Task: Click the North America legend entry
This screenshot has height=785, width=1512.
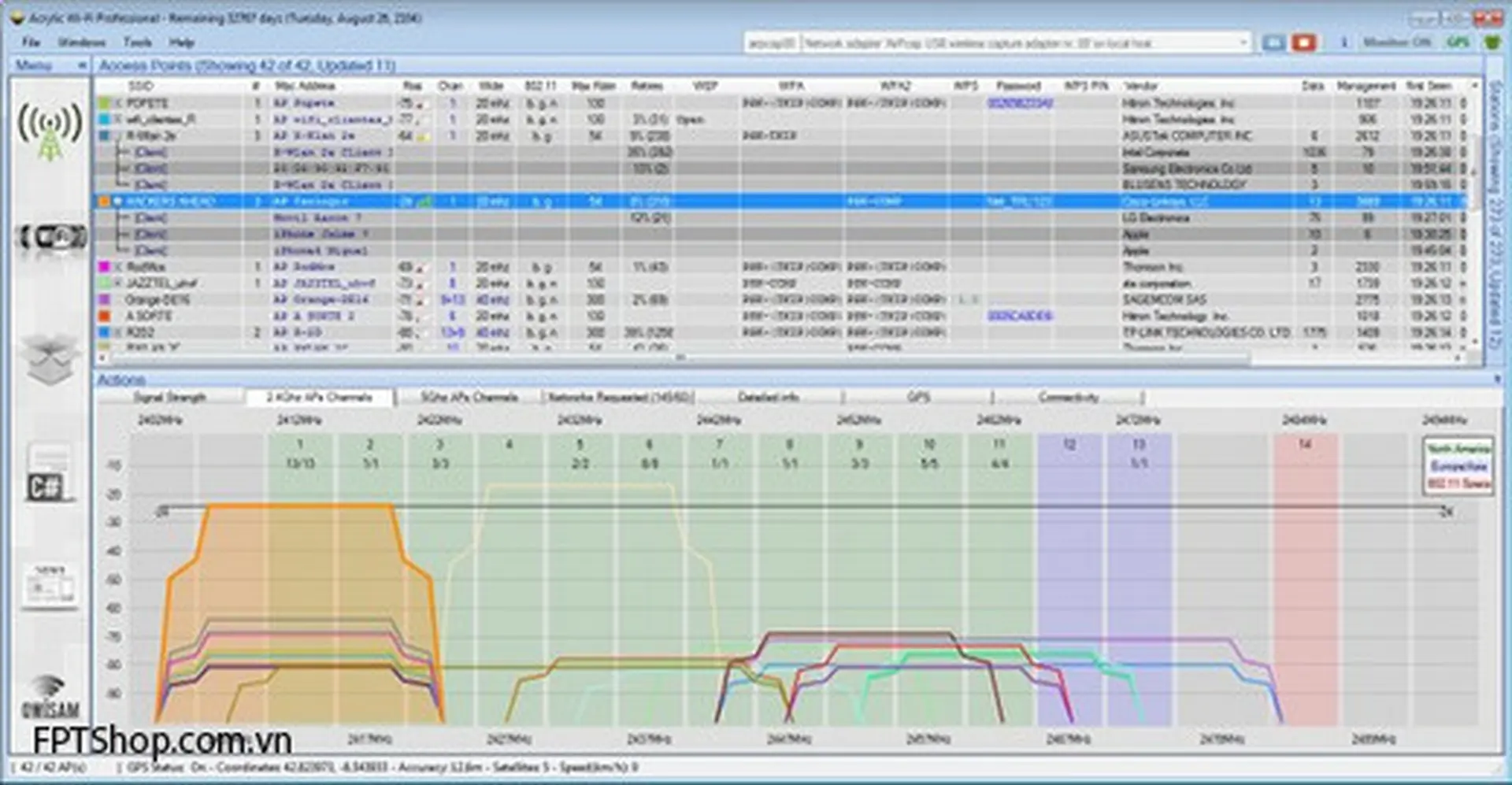Action: click(x=1458, y=449)
